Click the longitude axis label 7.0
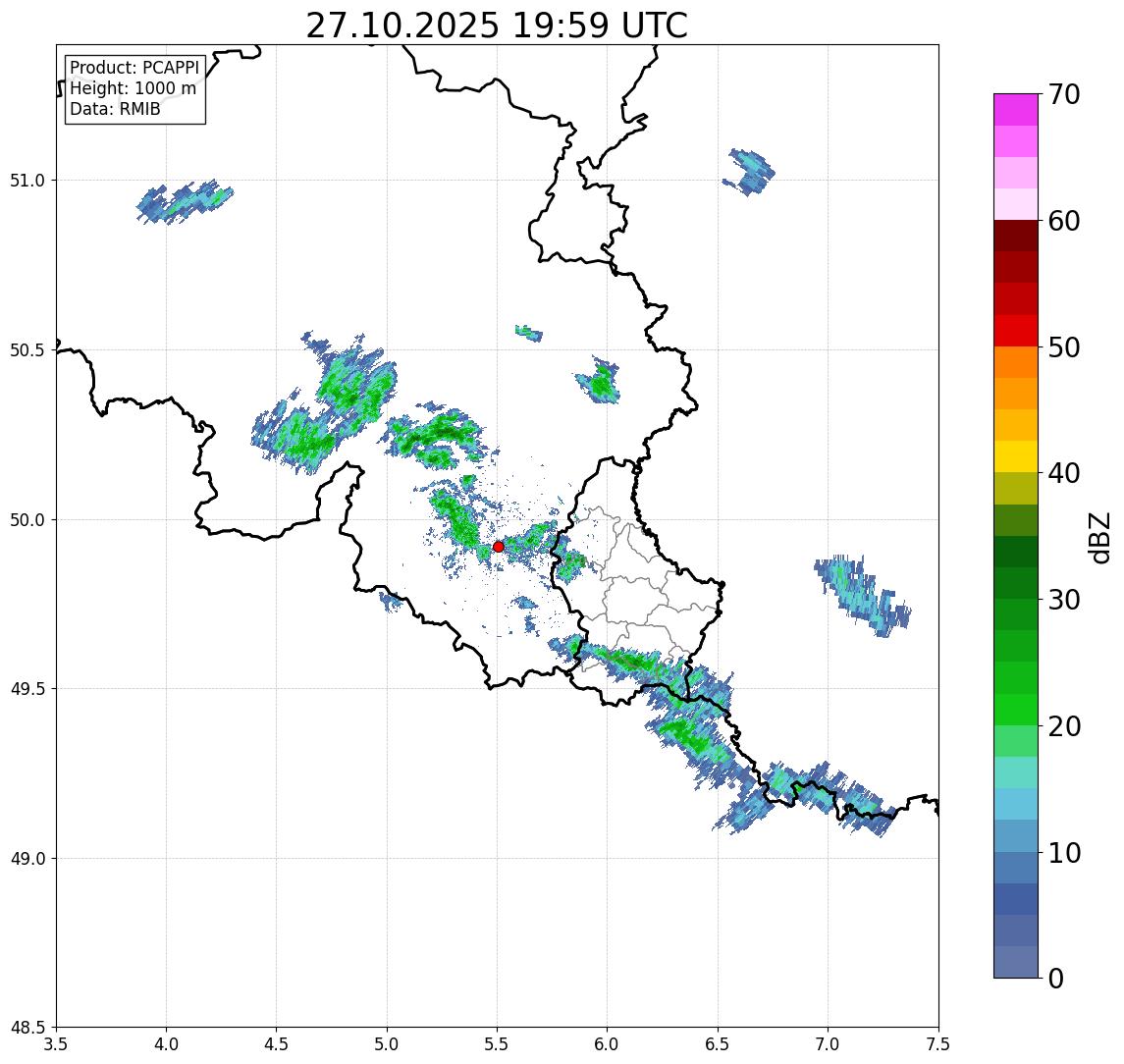 828,1043
